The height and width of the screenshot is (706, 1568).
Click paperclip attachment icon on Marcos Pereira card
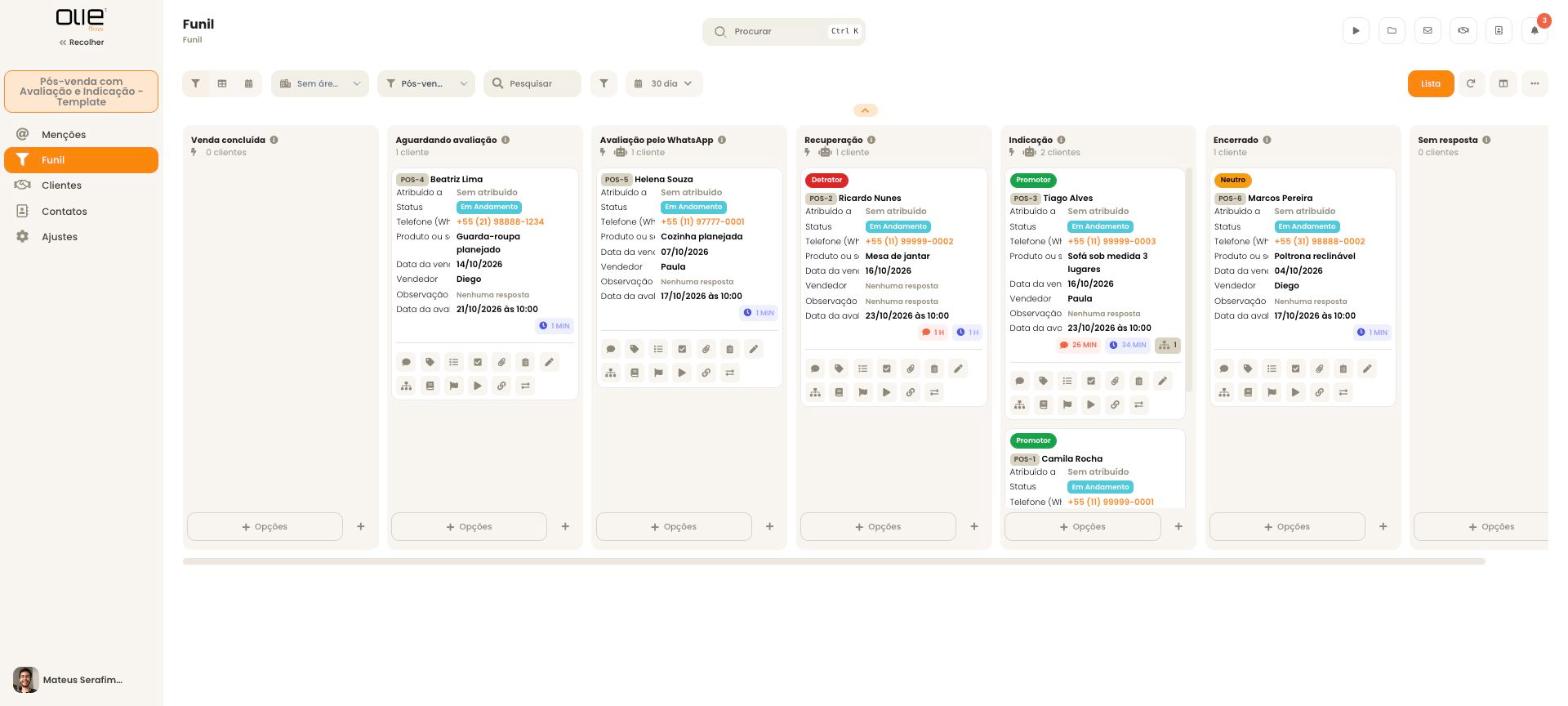1319,369
